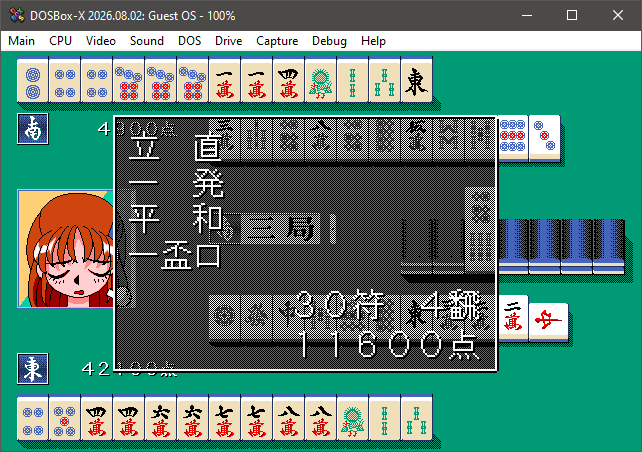The height and width of the screenshot is (452, 642).
Task: Minimize the DOSBox-X window
Action: (527, 16)
